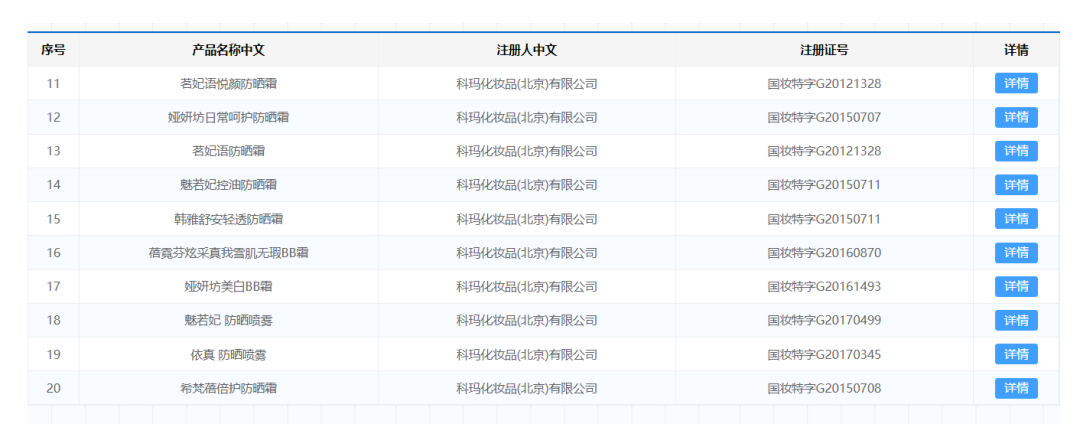
Task: Click the 产品名称中文 column header
Action: 228,50
